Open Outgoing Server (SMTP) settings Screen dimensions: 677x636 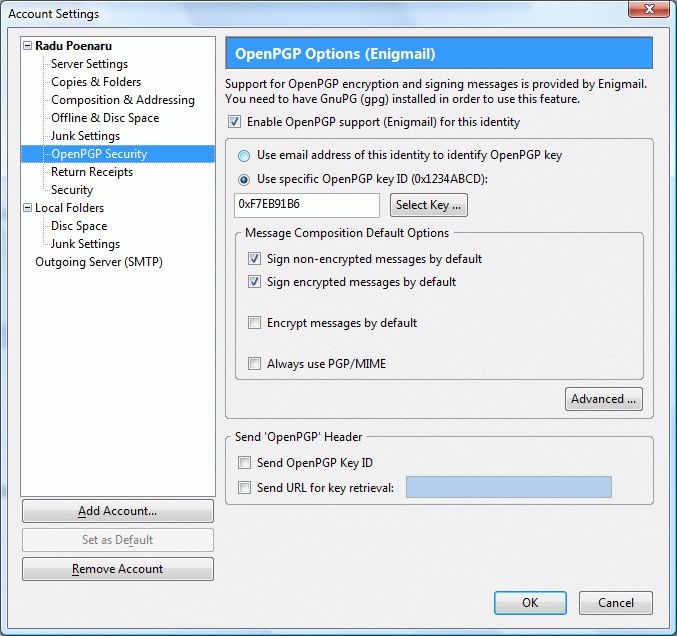point(99,262)
